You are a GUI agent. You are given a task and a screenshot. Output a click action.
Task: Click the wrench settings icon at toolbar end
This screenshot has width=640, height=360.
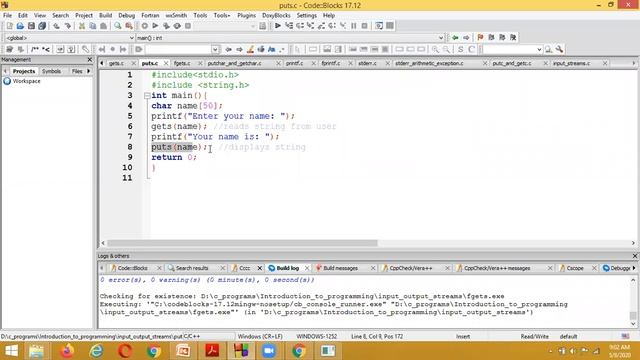pos(559,49)
